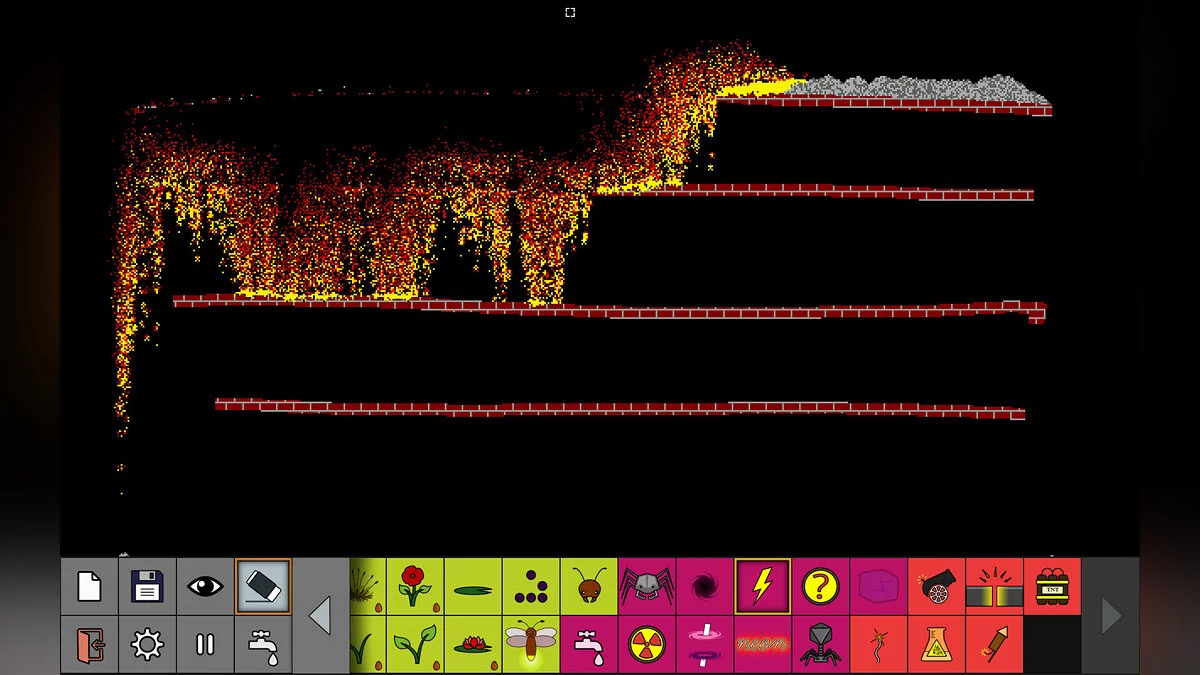This screenshot has height=675, width=1200.
Task: Show next element palette page
Action: (1110, 617)
